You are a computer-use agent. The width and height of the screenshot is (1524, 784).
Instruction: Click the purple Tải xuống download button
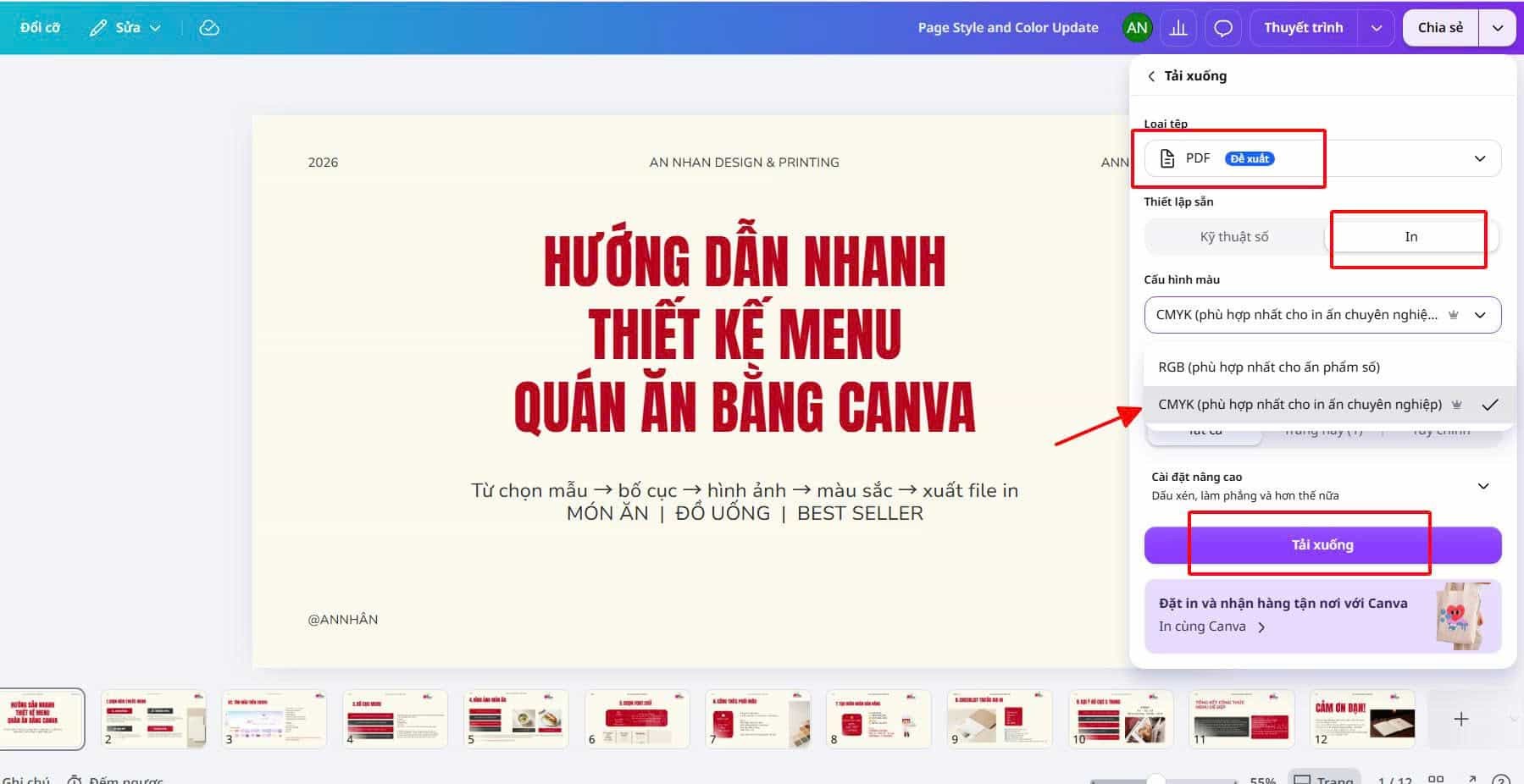[1322, 545]
